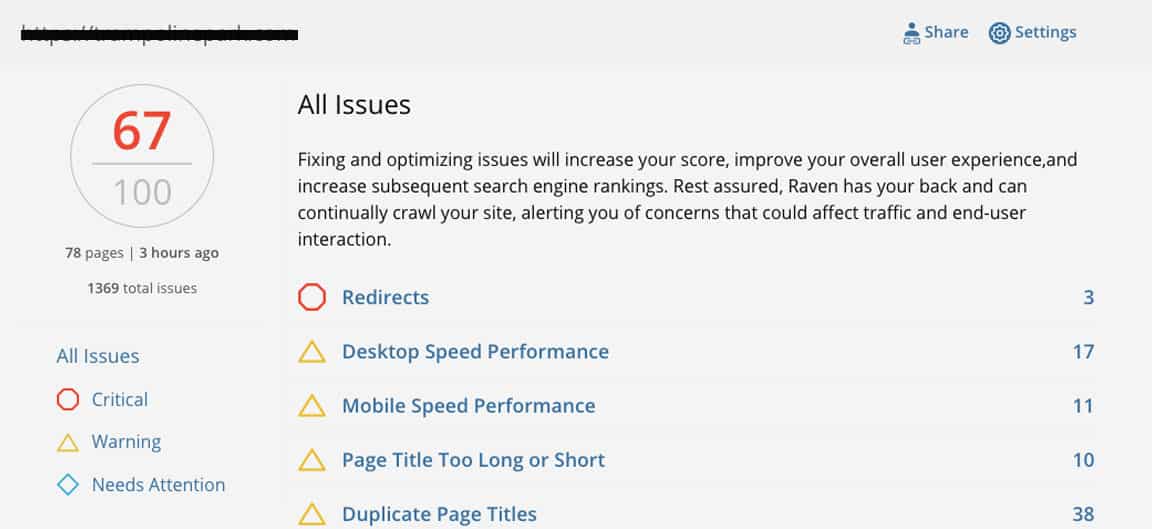The width and height of the screenshot is (1152, 529).
Task: Click the Page Title count 10
Action: 1084,461
